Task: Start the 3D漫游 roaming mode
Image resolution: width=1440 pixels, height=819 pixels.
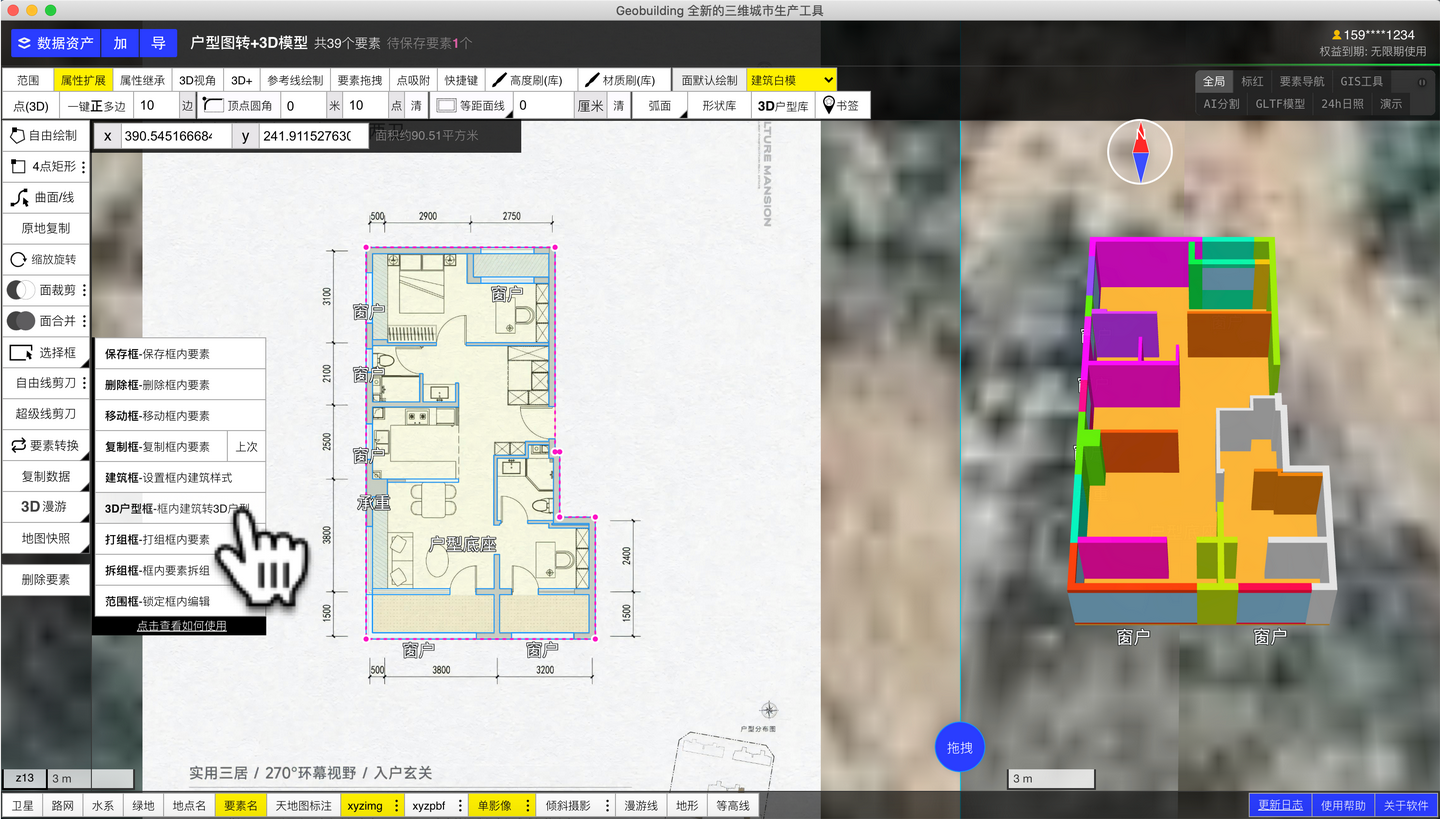Action: (46, 507)
